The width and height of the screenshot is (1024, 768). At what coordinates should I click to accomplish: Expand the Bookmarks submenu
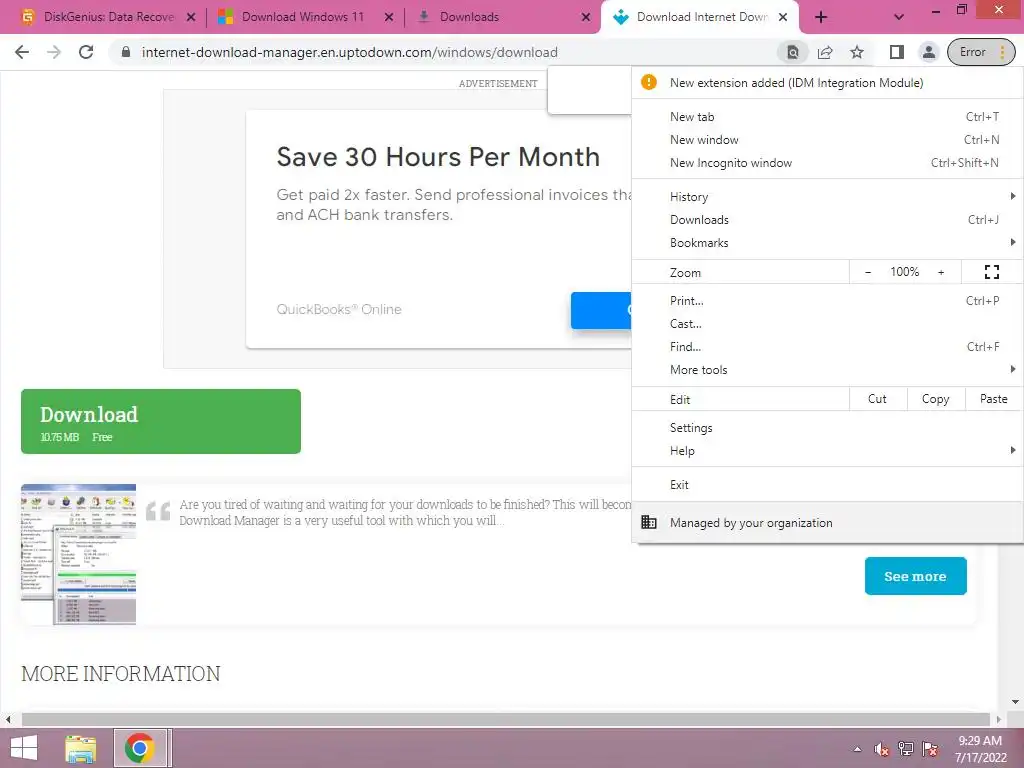(x=827, y=243)
